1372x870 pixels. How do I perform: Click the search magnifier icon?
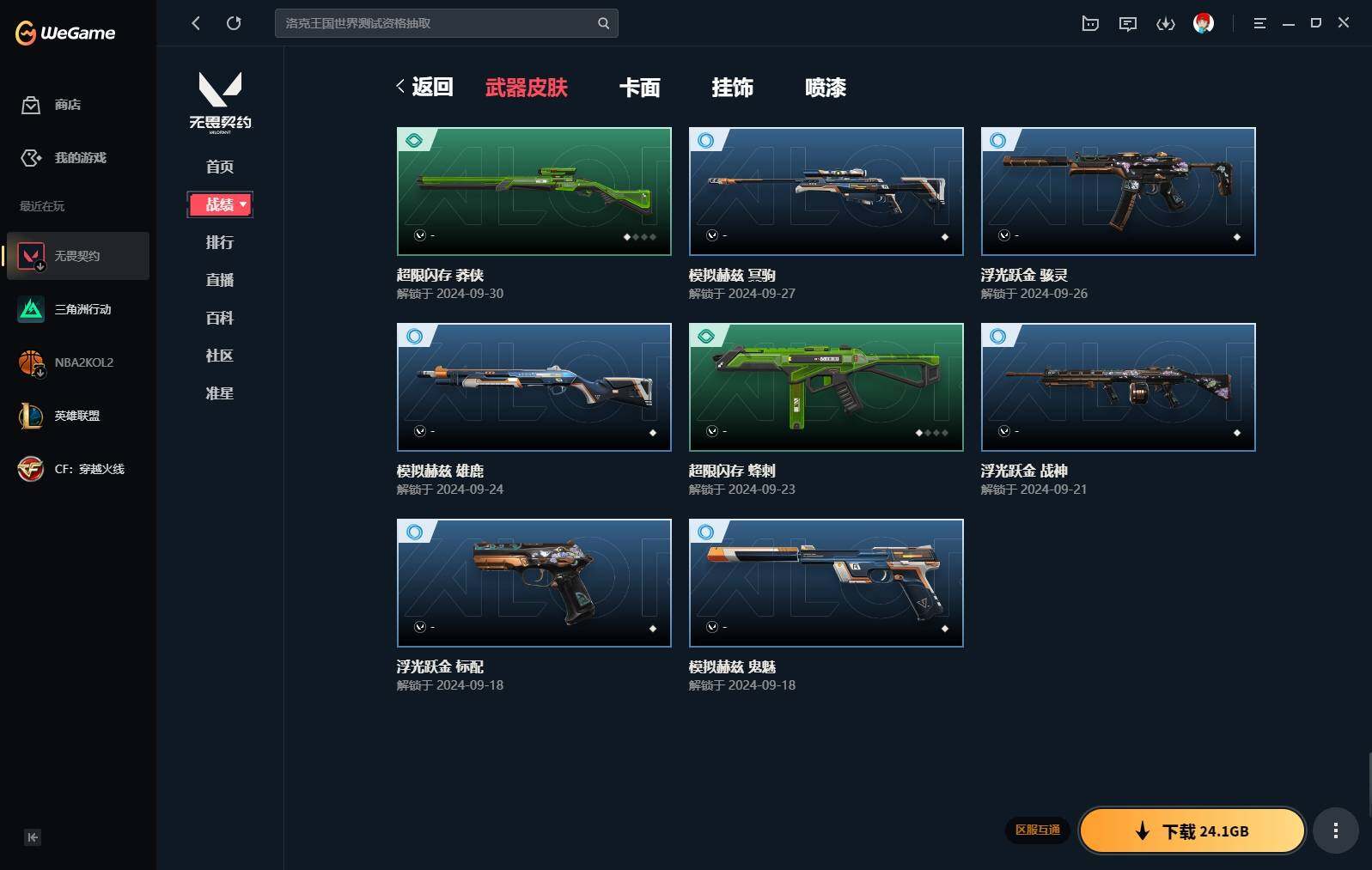603,23
